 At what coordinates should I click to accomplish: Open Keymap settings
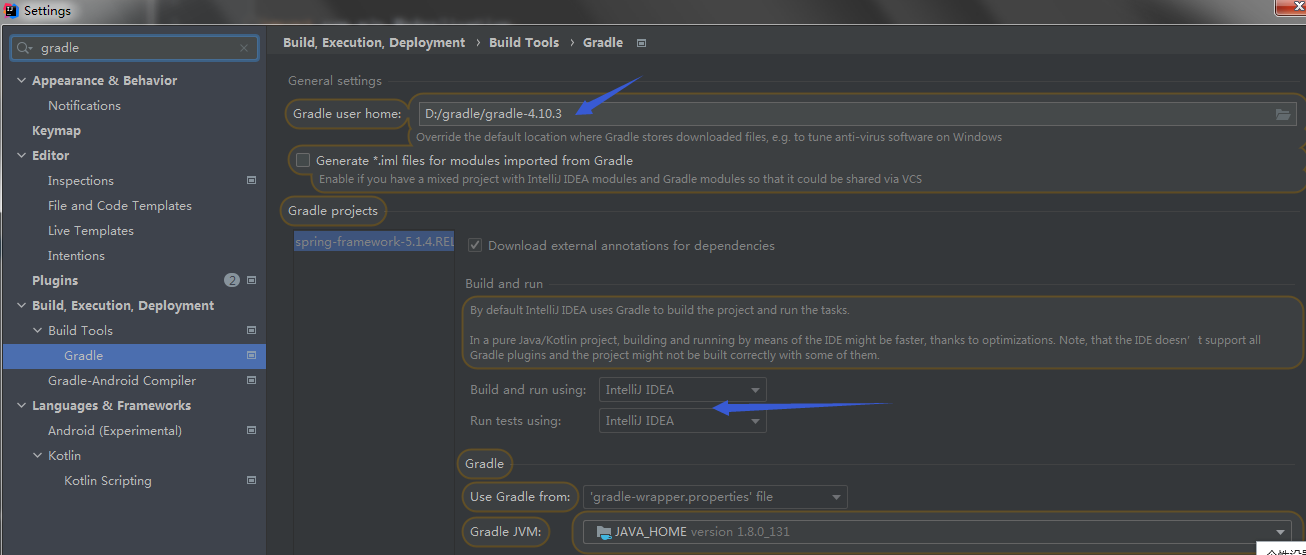click(x=56, y=130)
